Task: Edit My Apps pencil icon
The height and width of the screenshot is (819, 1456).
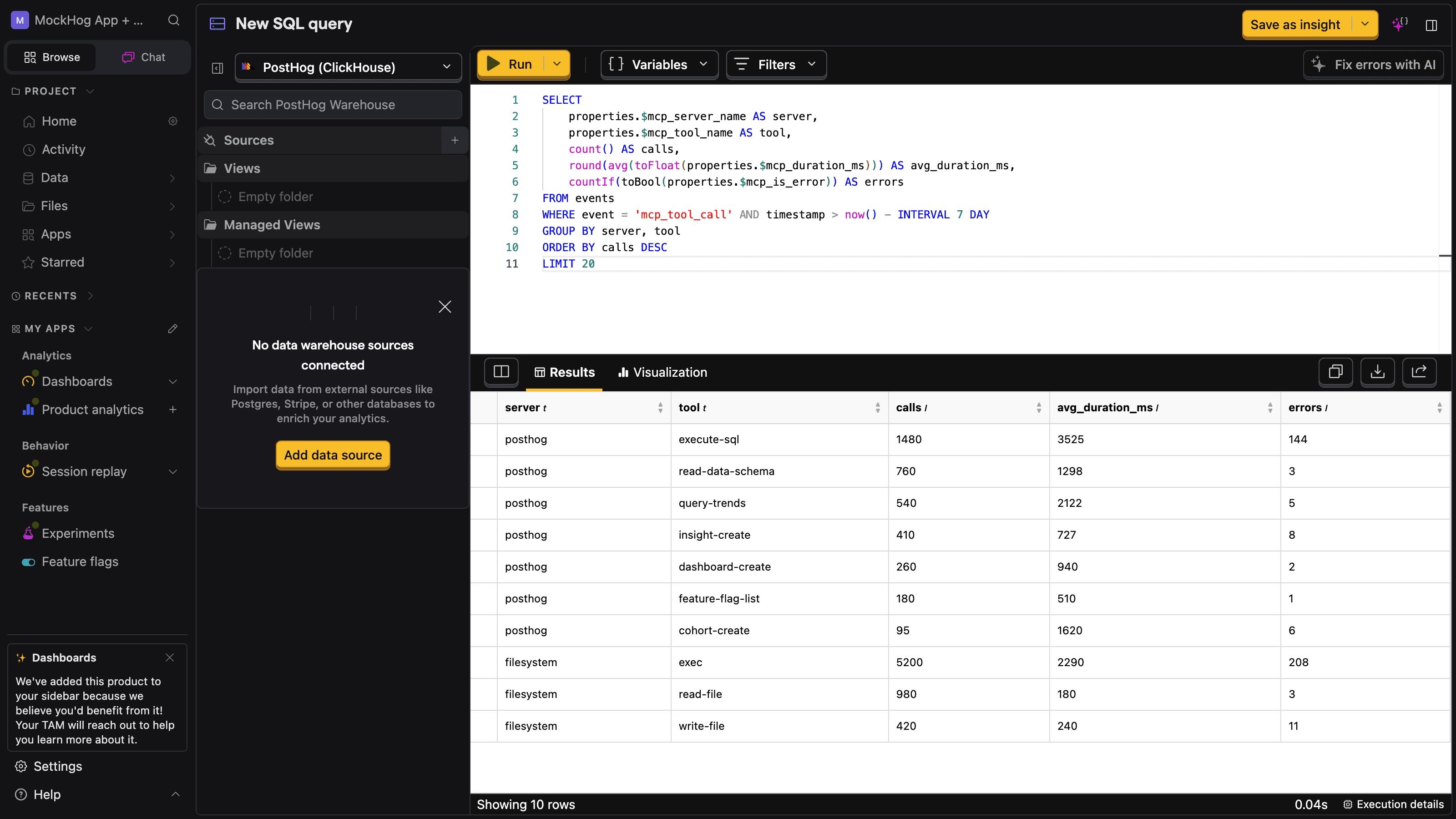Action: click(173, 329)
